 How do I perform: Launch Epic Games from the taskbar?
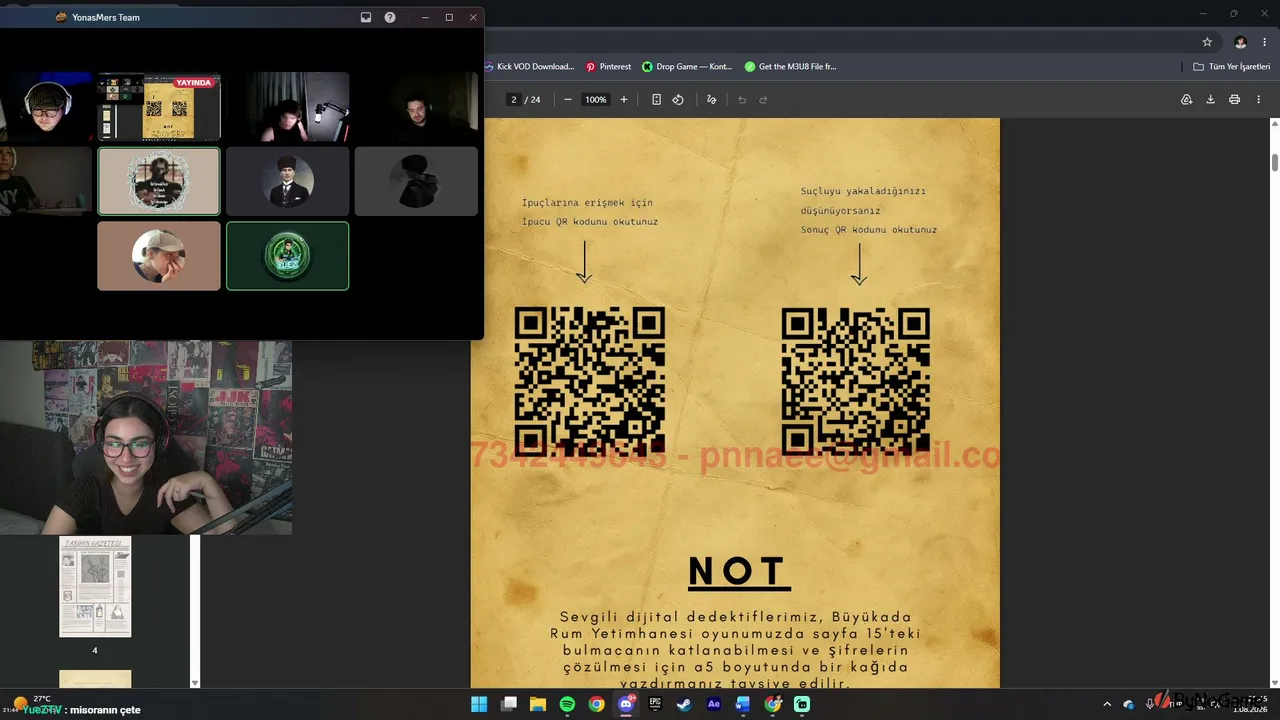(x=655, y=704)
